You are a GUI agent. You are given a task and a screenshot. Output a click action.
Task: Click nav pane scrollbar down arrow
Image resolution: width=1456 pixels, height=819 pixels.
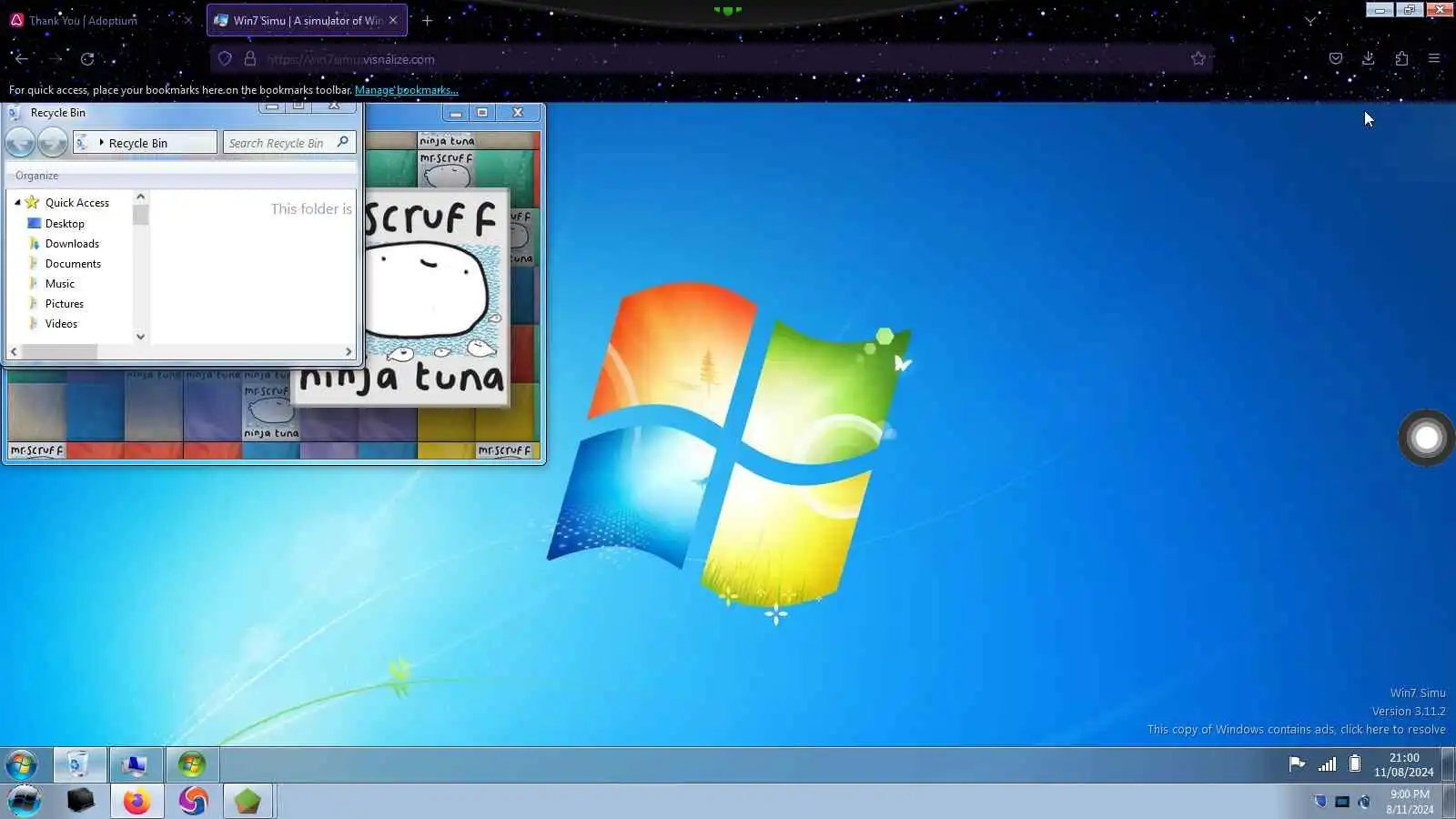140,337
